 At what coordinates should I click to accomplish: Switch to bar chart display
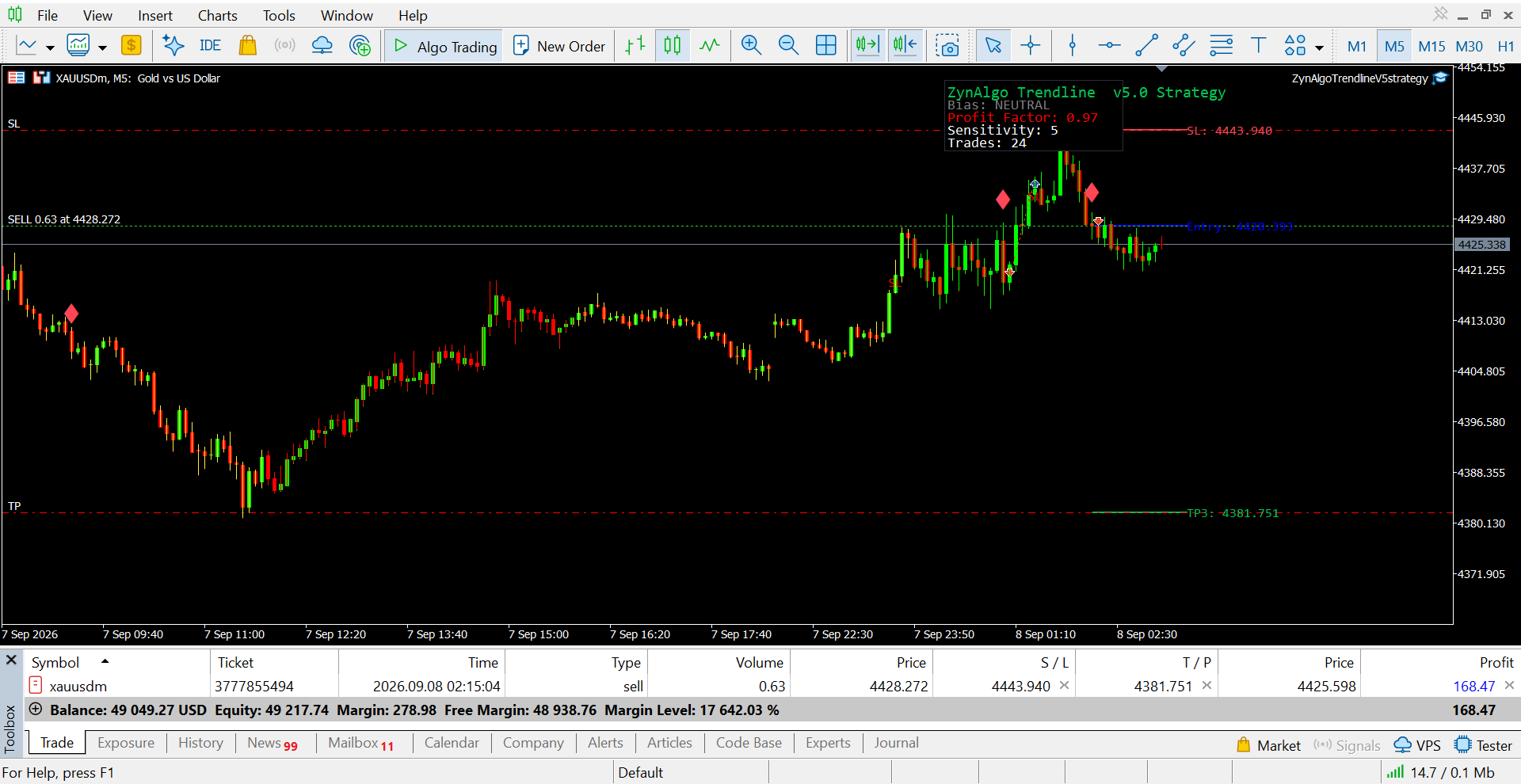click(635, 45)
